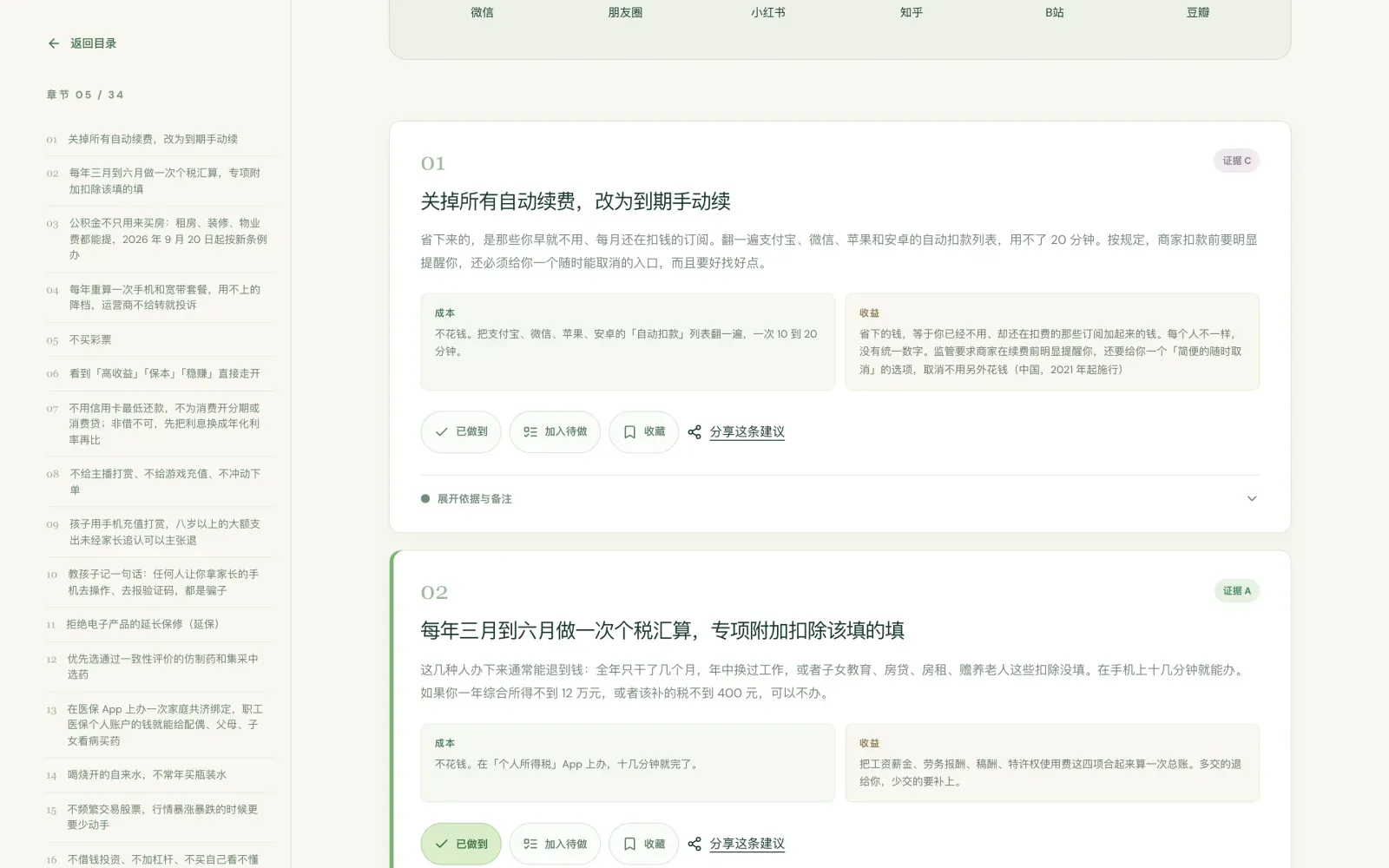Share to 微信
Image resolution: width=1389 pixels, height=868 pixels.
click(x=482, y=12)
